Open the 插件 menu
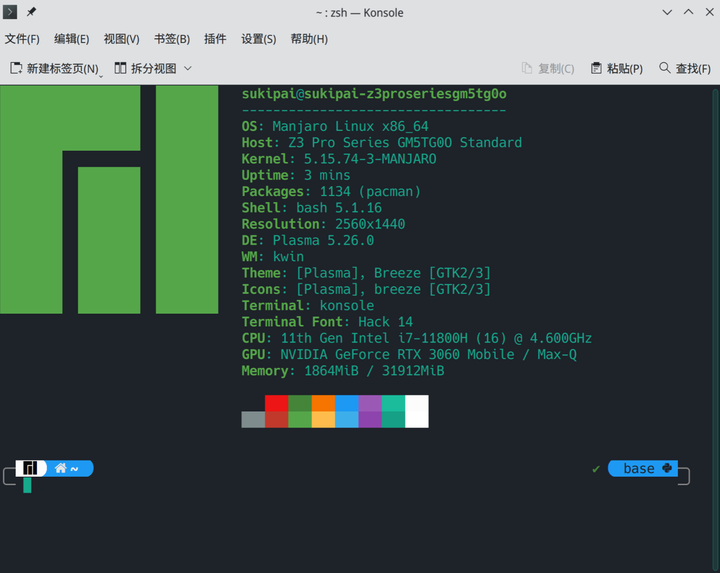The width and height of the screenshot is (720, 573). [215, 39]
